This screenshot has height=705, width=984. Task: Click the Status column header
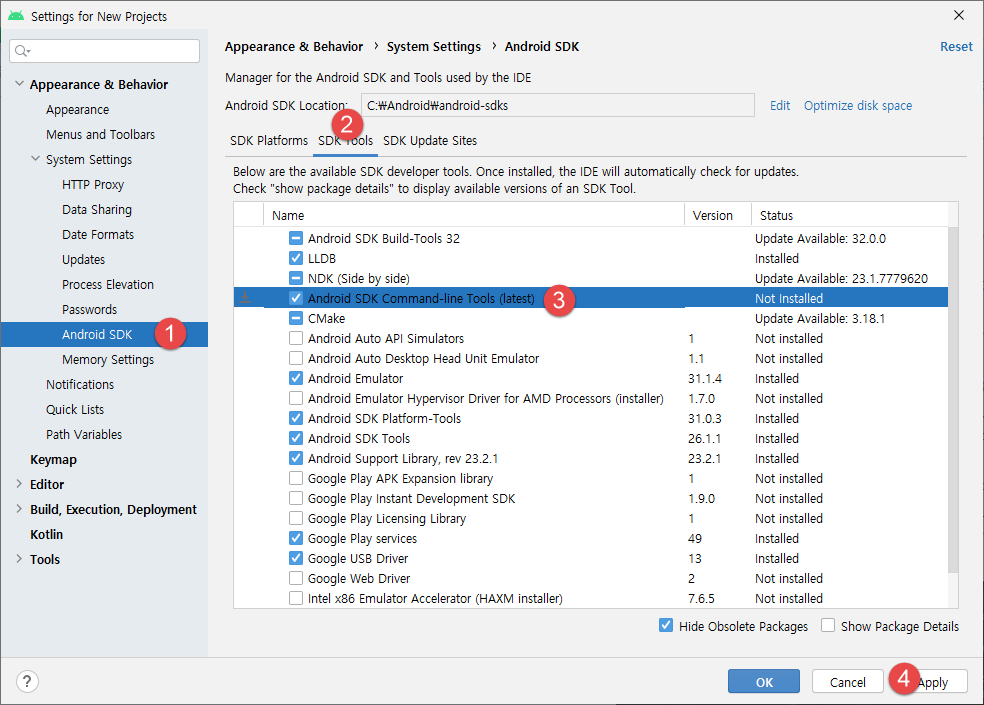850,215
